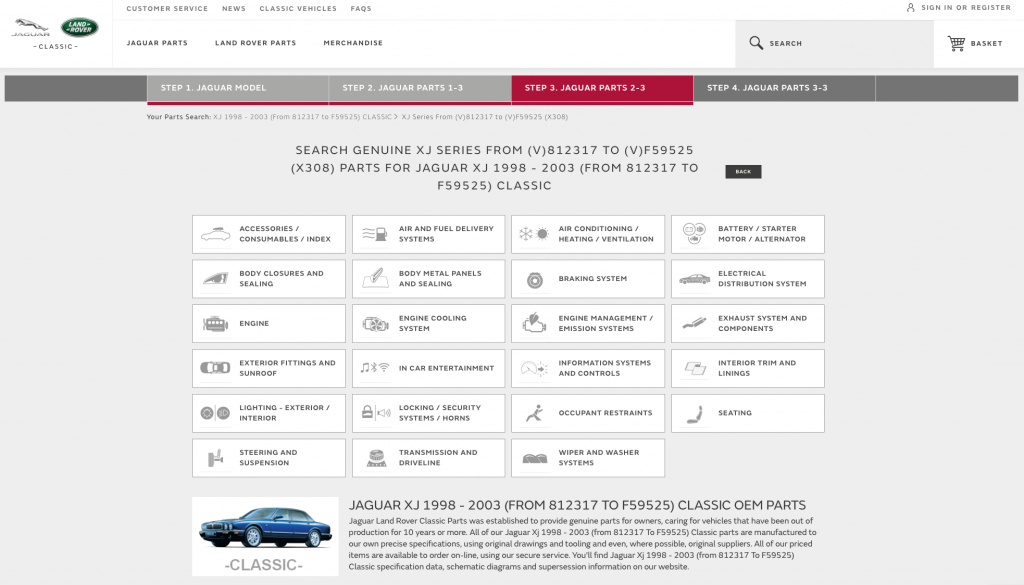The image size is (1024, 585).
Task: Click the Interior Trim panels icon
Action: (x=695, y=369)
